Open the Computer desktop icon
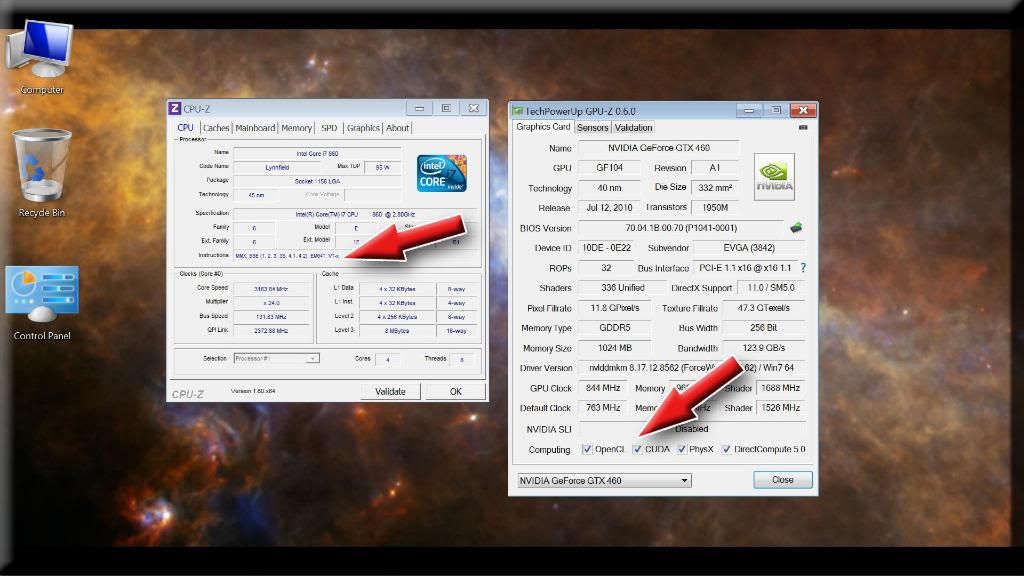Screen dimensions: 1024x576 40,57
